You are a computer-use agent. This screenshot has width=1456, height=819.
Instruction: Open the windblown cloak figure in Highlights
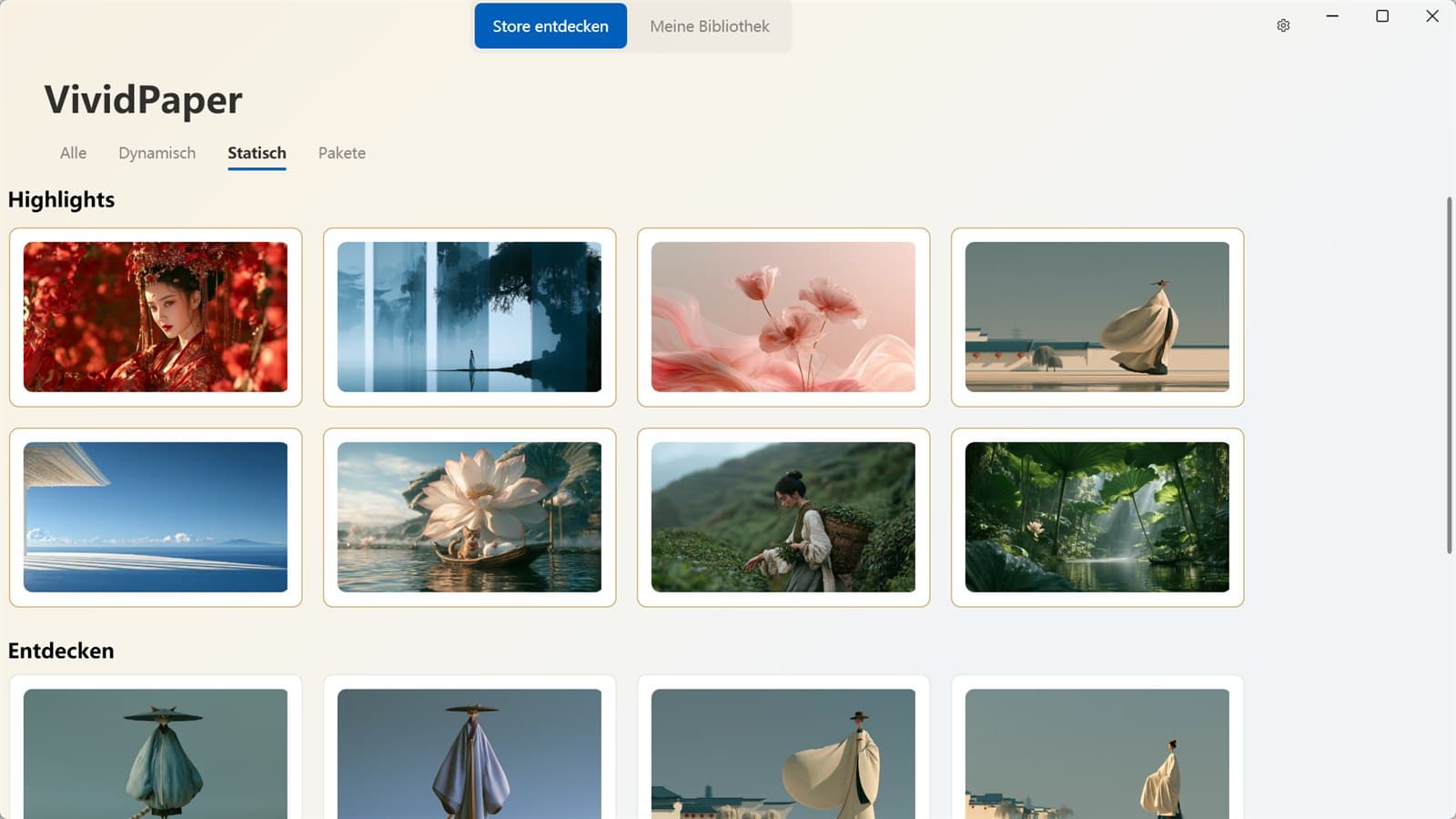click(x=1097, y=317)
